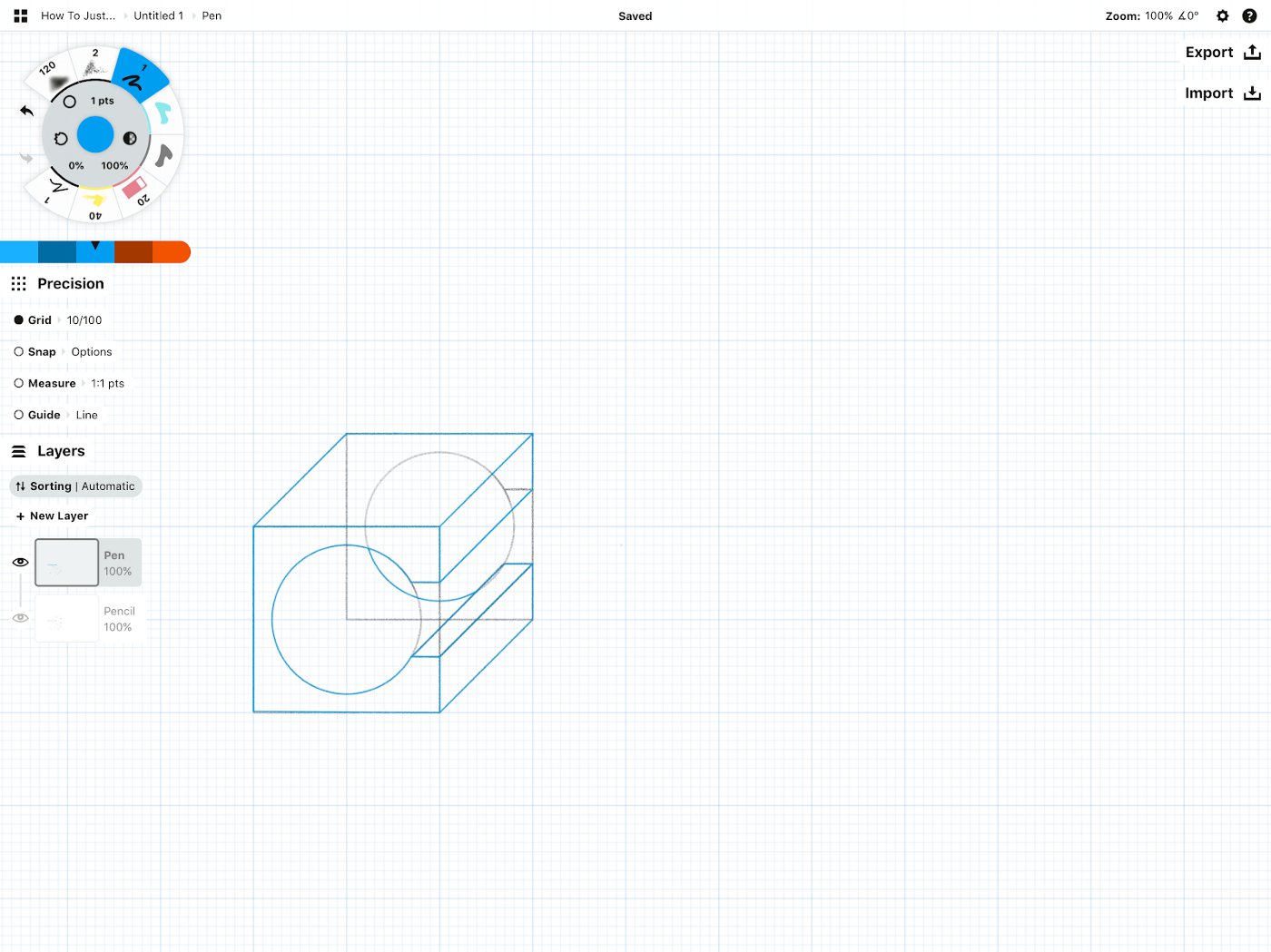1271x952 pixels.
Task: Change Sorting from Automatic
Action: [x=108, y=486]
